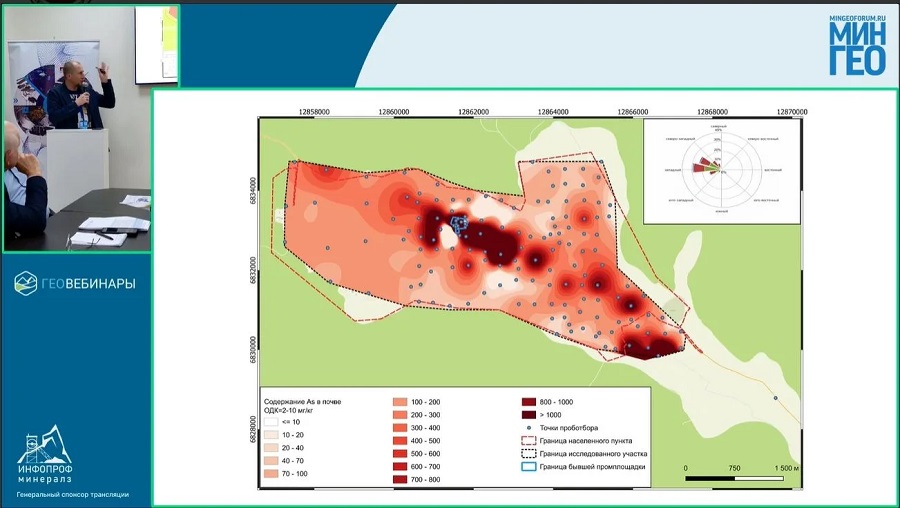Click the '1 500 м' scale bar label
Image resolution: width=900 pixels, height=508 pixels.
(787, 468)
